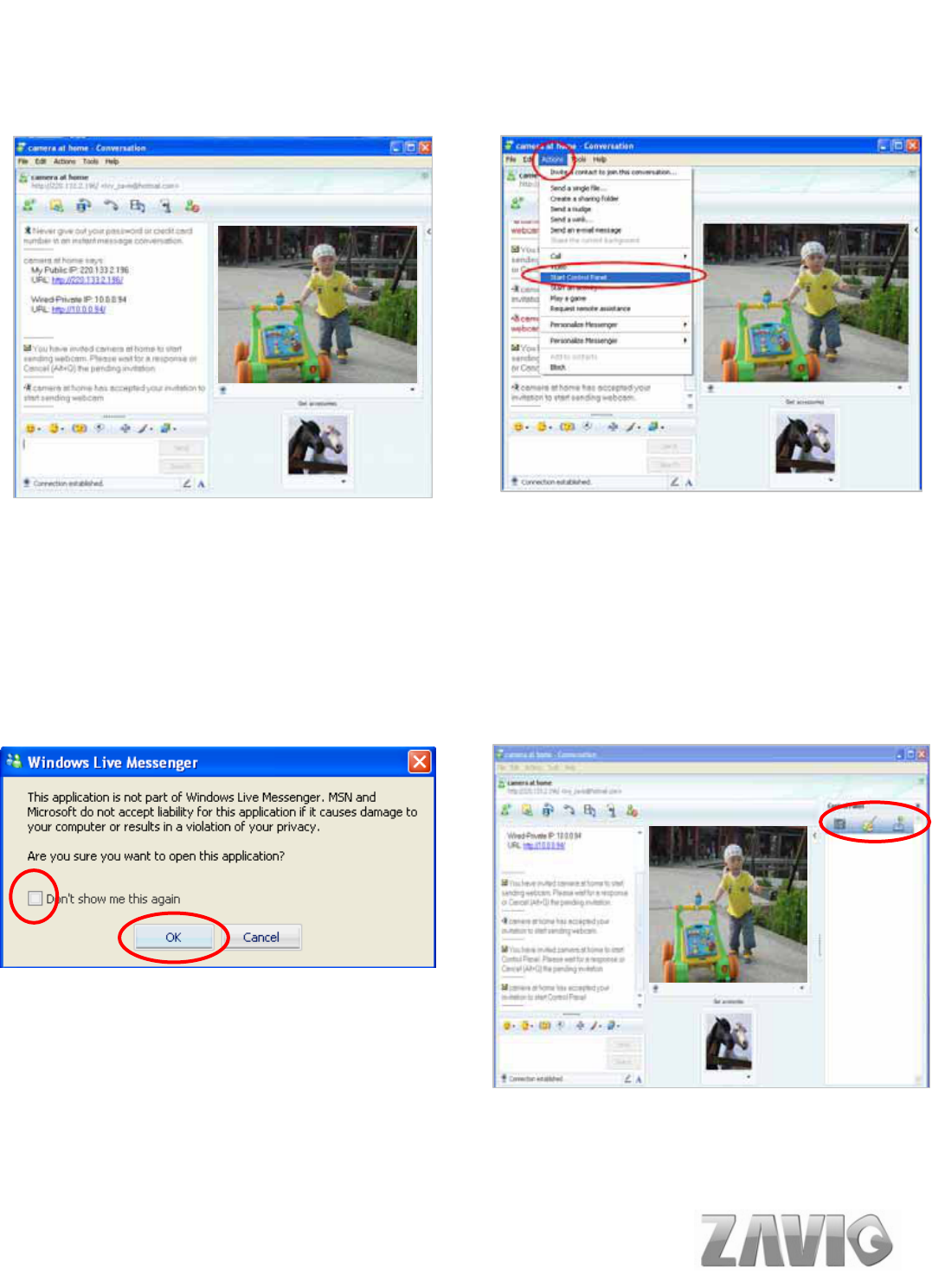This screenshot has height=1288, width=932.
Task: Click webcam icon below video in Public IP window
Action: 223,390
